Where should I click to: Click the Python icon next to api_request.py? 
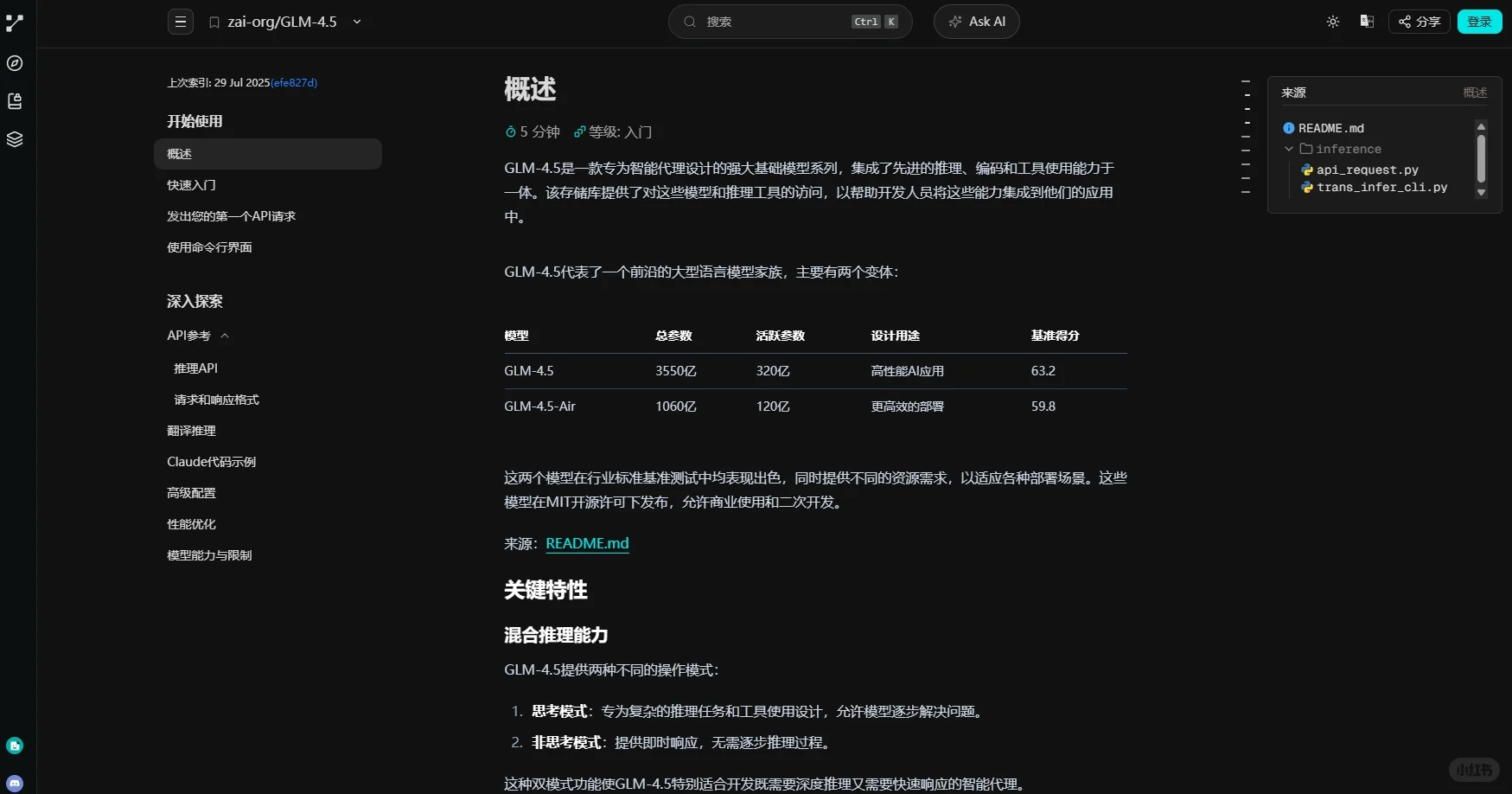coord(1305,170)
